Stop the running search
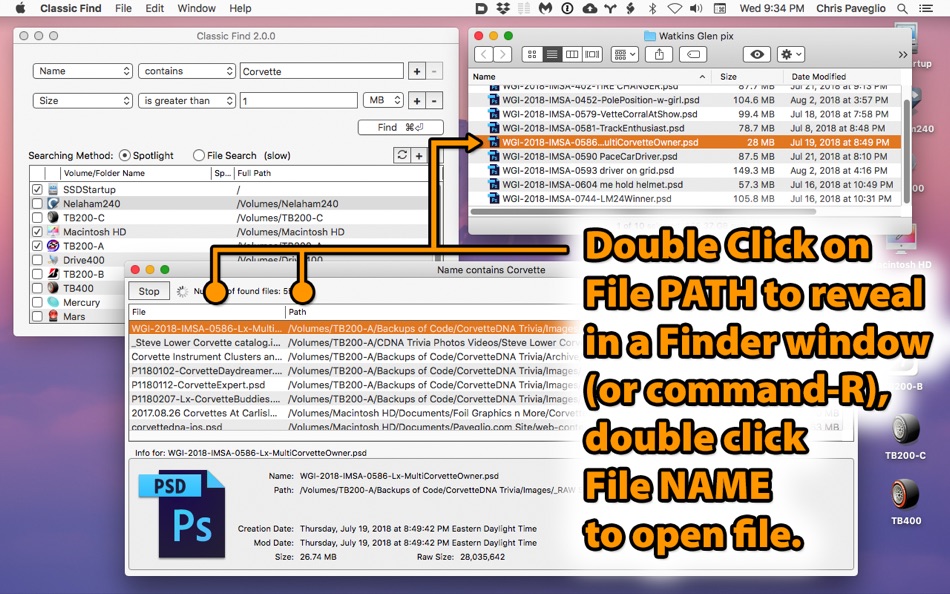Viewport: 950px width, 594px height. [148, 291]
